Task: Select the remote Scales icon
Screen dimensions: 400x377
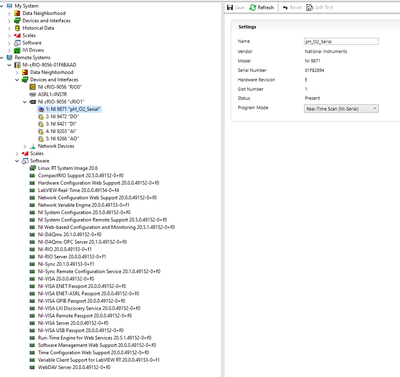Action: pos(25,154)
